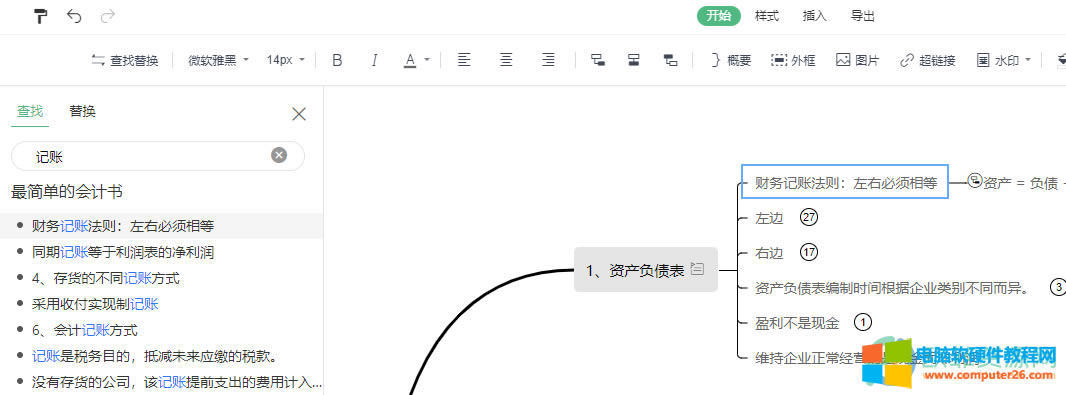The image size is (1066, 395).
Task: Select result 财务记账法则：左右必须相等
Action: pyautogui.click(x=162, y=226)
